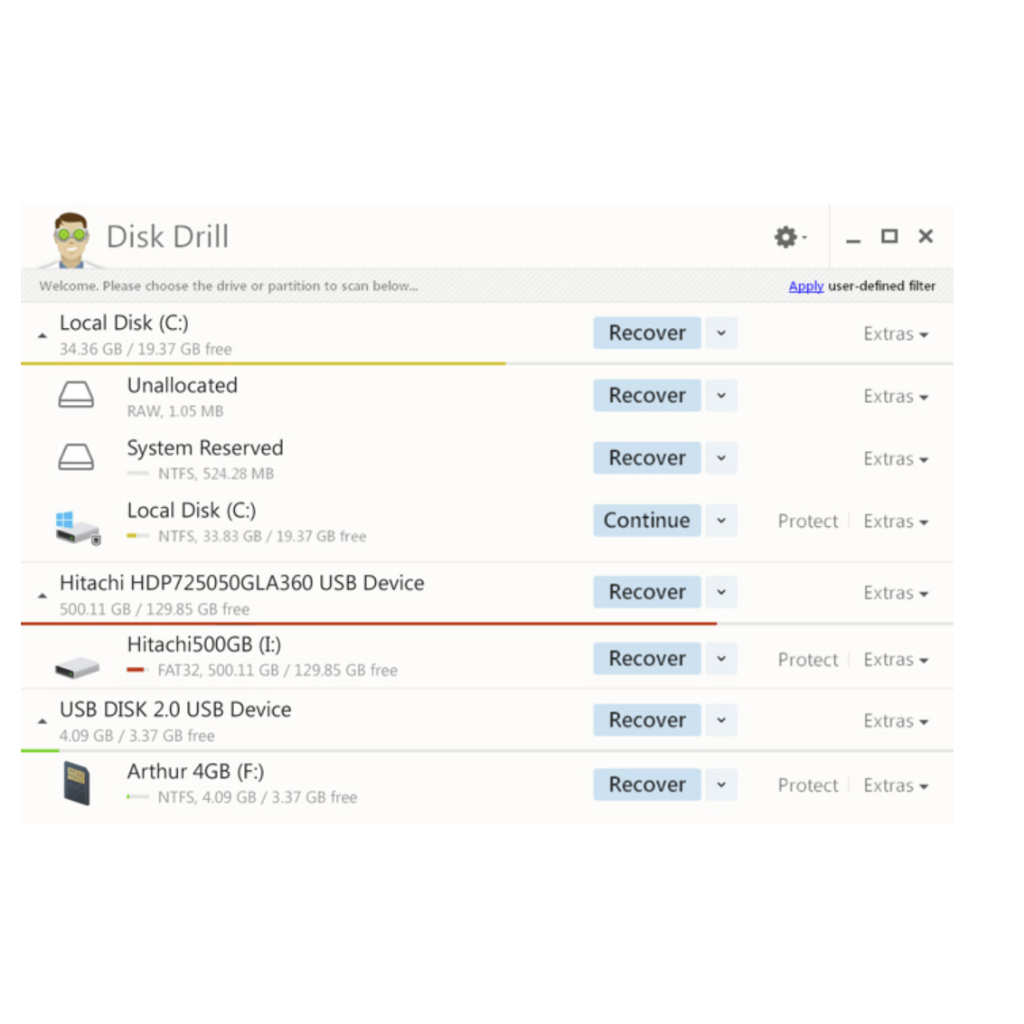The height and width of the screenshot is (1024, 1024).
Task: Select the Windows Local Disk (C:) partition icon
Action: click(77, 525)
